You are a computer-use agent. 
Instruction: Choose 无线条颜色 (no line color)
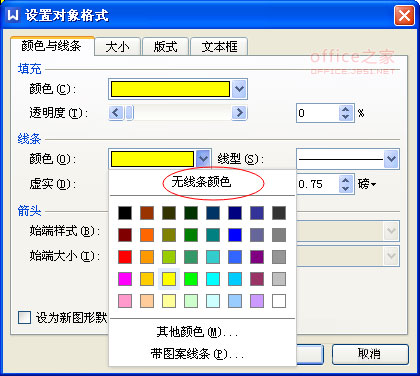[202, 182]
